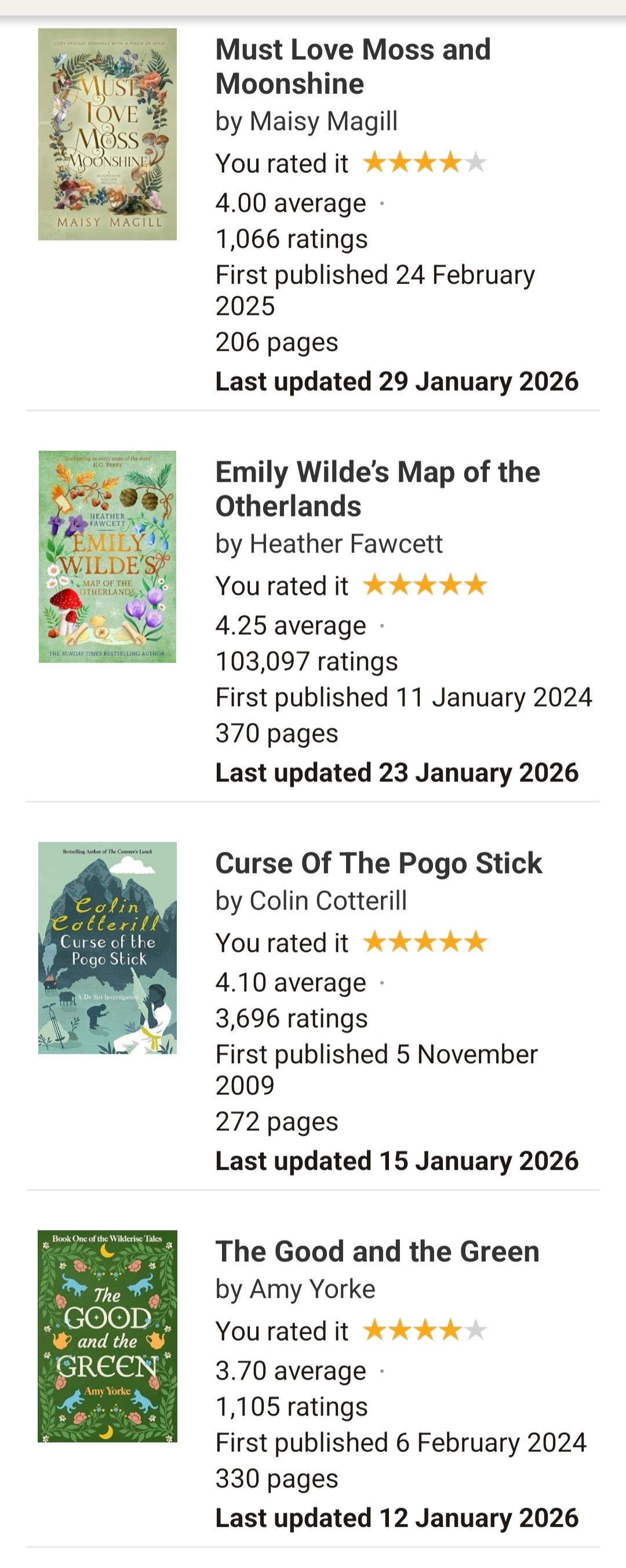Open the Must Love Moss and Moonshine title
This screenshot has height=1568, width=626.
tap(352, 66)
